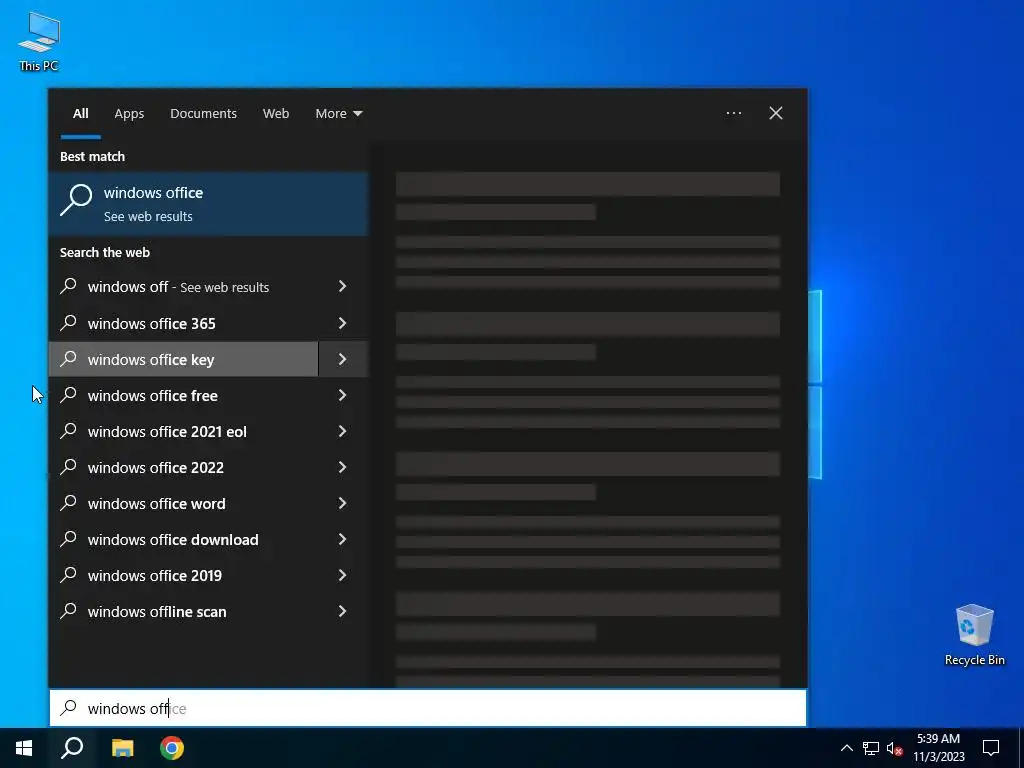Viewport: 1024px width, 768px height.
Task: Click Show desktop sliver at taskbar end
Action: pyautogui.click(x=1021, y=748)
